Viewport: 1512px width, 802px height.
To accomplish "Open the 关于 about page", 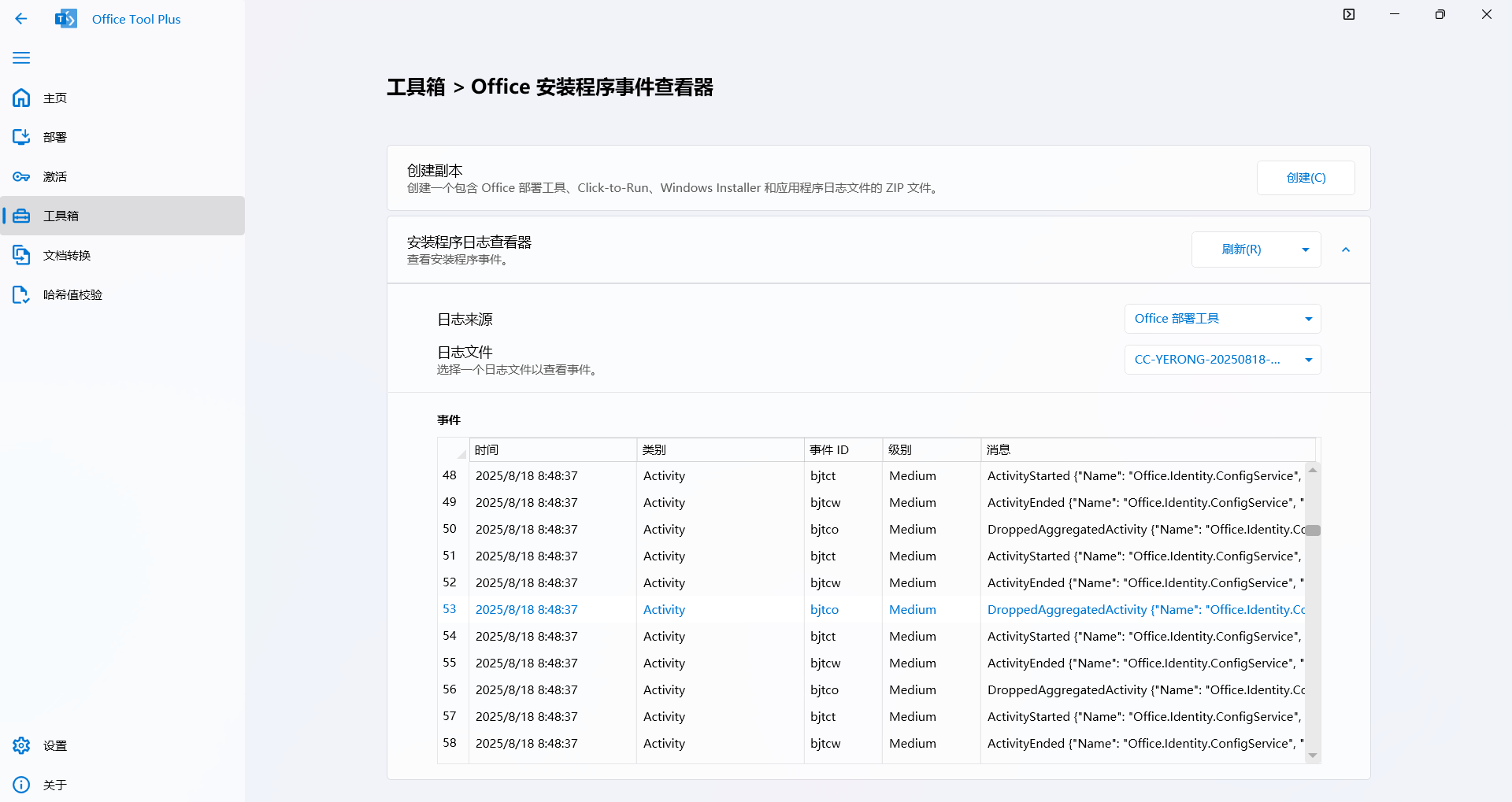I will point(55,785).
